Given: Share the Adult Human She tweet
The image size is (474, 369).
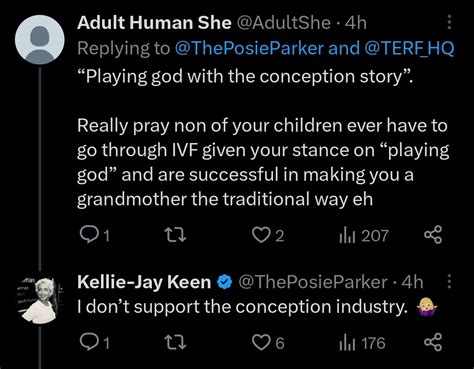Looking at the screenshot, I should (x=433, y=235).
